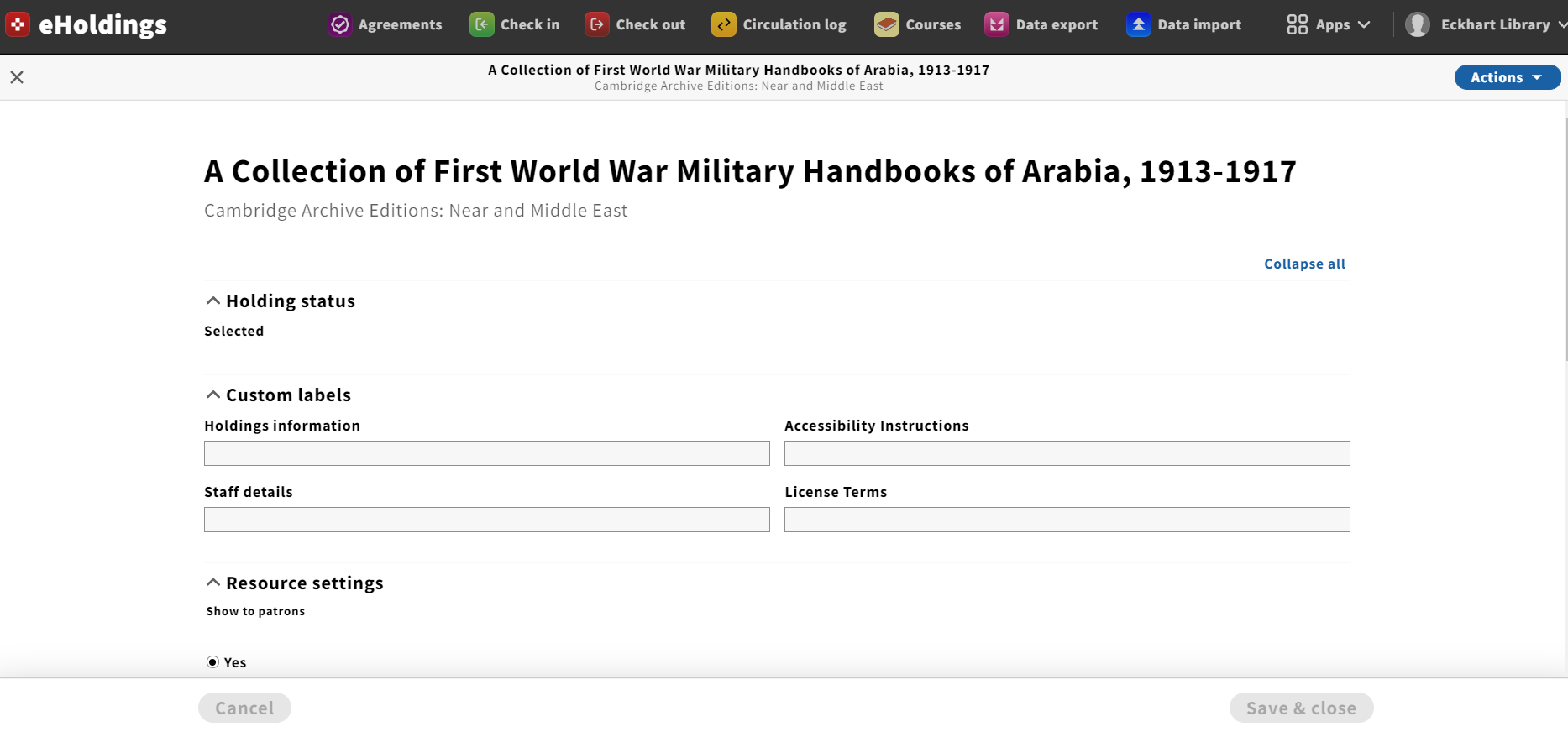Go to Check out
Screen dimensions: 1568x732
(636, 24)
